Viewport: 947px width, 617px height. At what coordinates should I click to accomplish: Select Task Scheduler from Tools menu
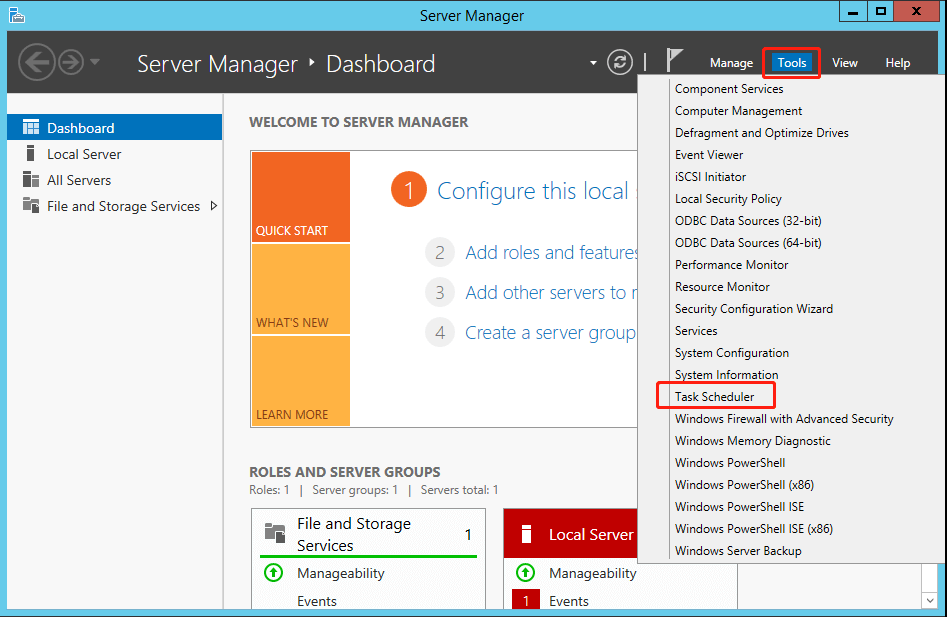click(714, 397)
